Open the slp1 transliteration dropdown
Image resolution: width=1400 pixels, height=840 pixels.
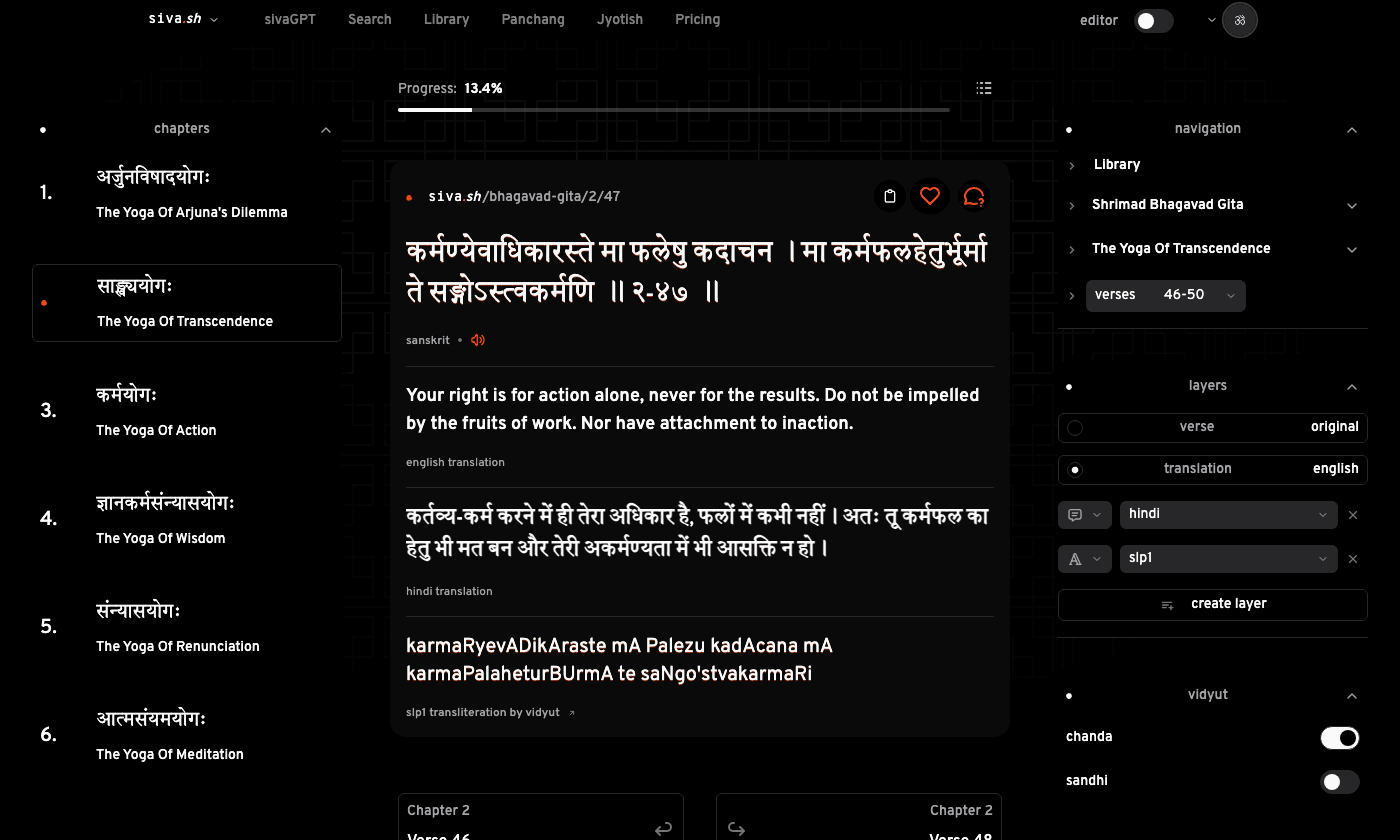1229,559
